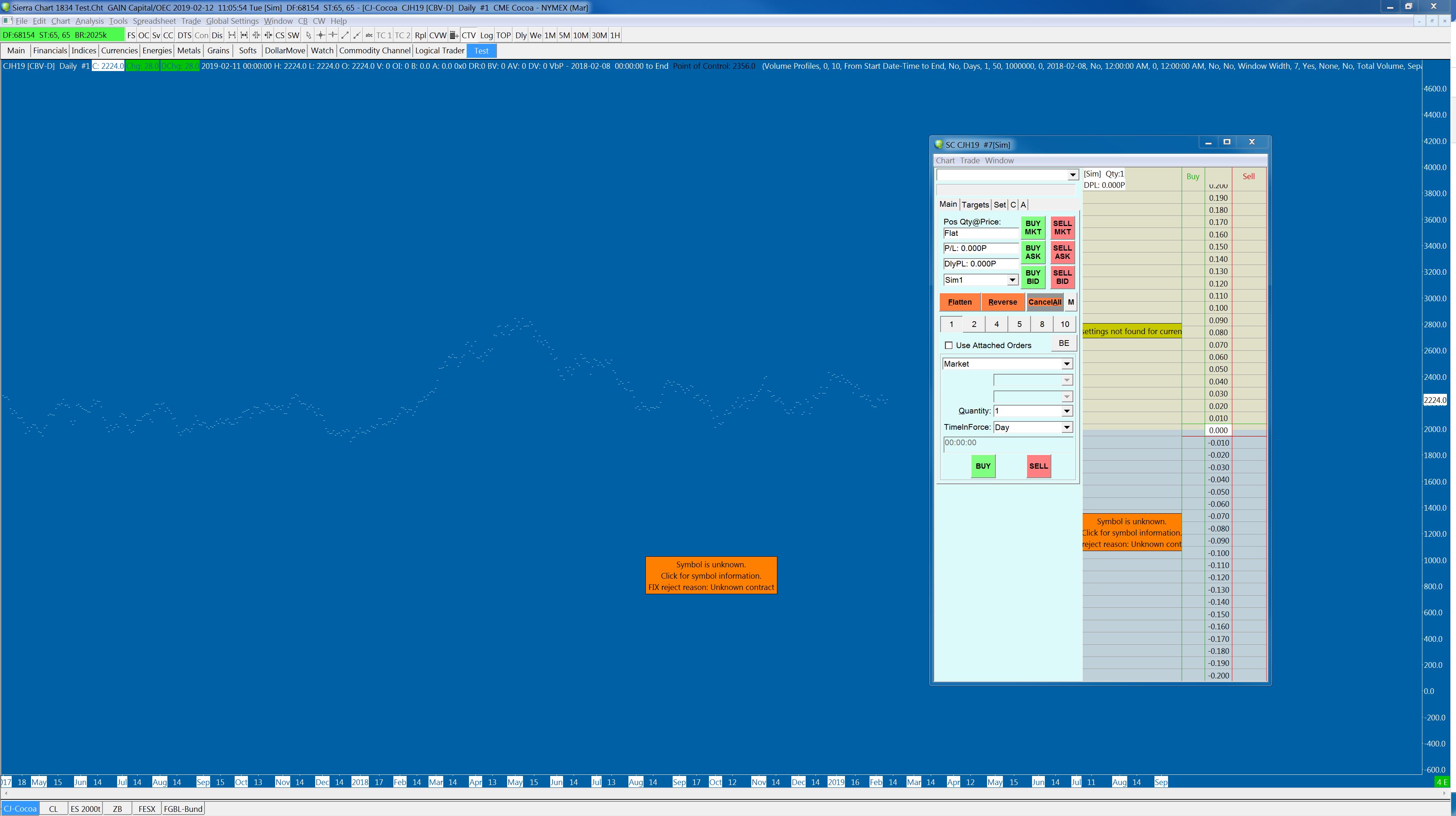
Task: Click the 0.100 price ladder cell
Action: coord(1218,308)
